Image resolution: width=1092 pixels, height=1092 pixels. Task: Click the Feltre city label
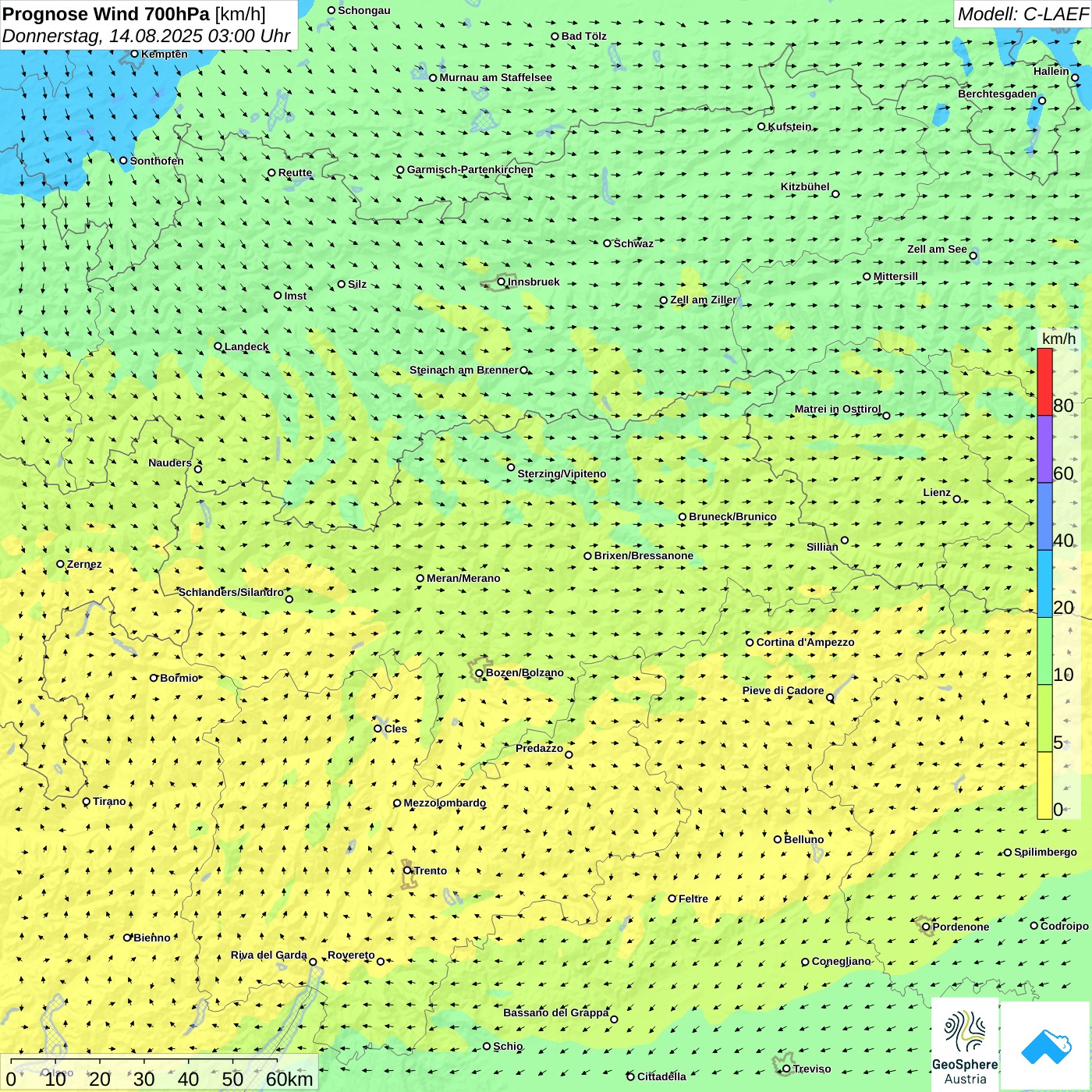point(693,899)
